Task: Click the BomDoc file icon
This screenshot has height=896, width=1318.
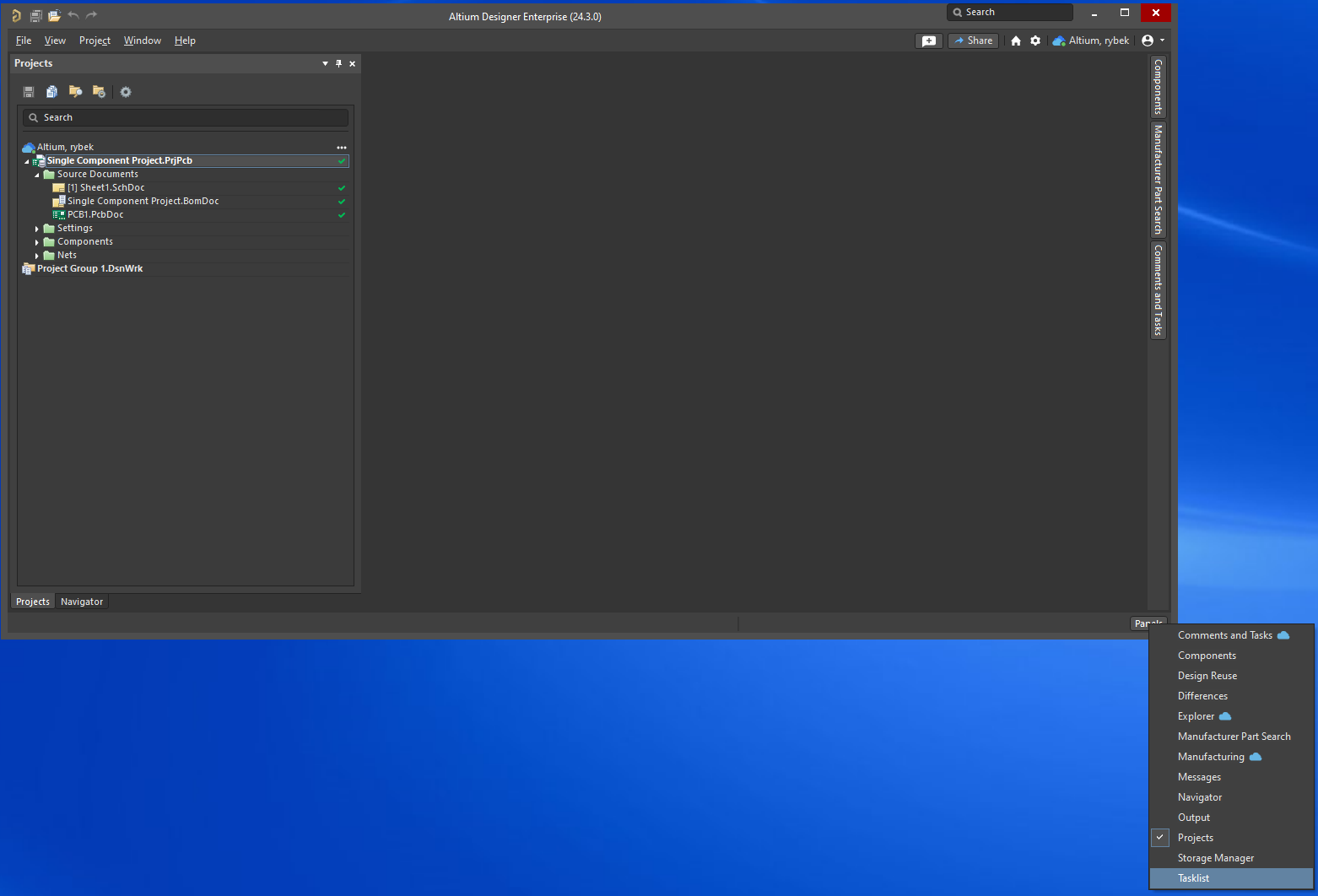Action: pyautogui.click(x=58, y=201)
